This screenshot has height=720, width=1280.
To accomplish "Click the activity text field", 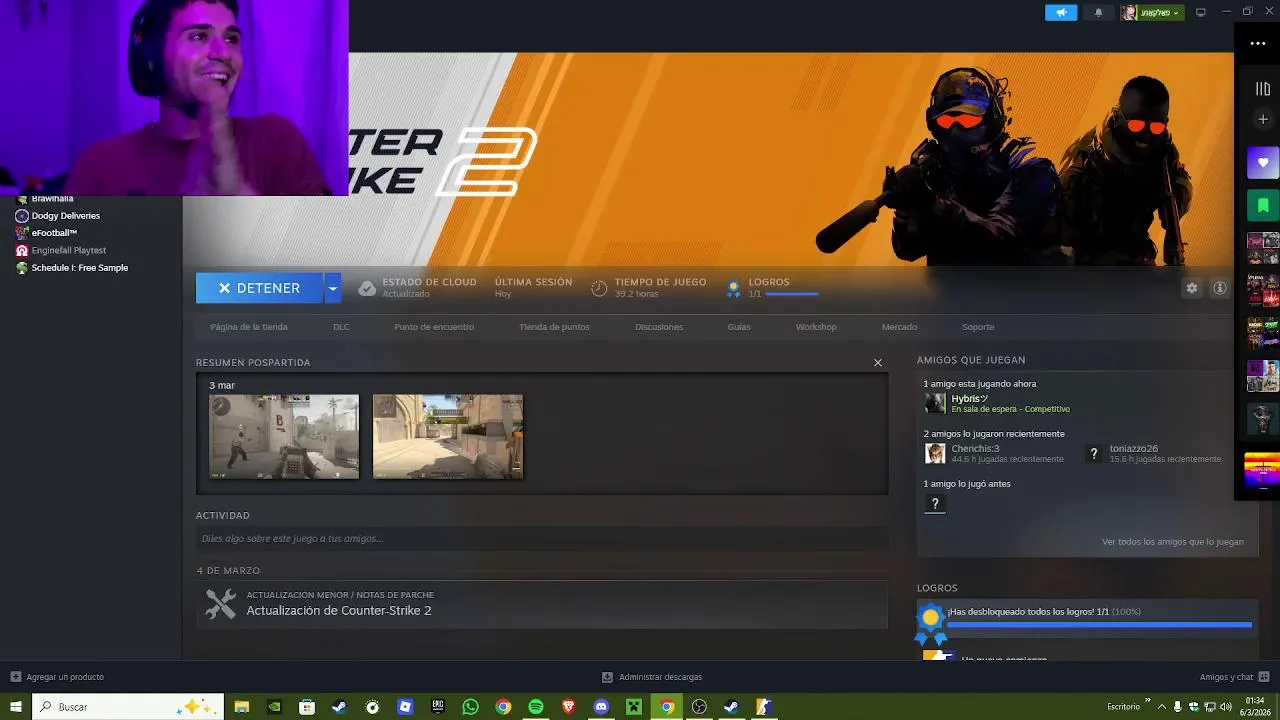I will click(x=542, y=539).
